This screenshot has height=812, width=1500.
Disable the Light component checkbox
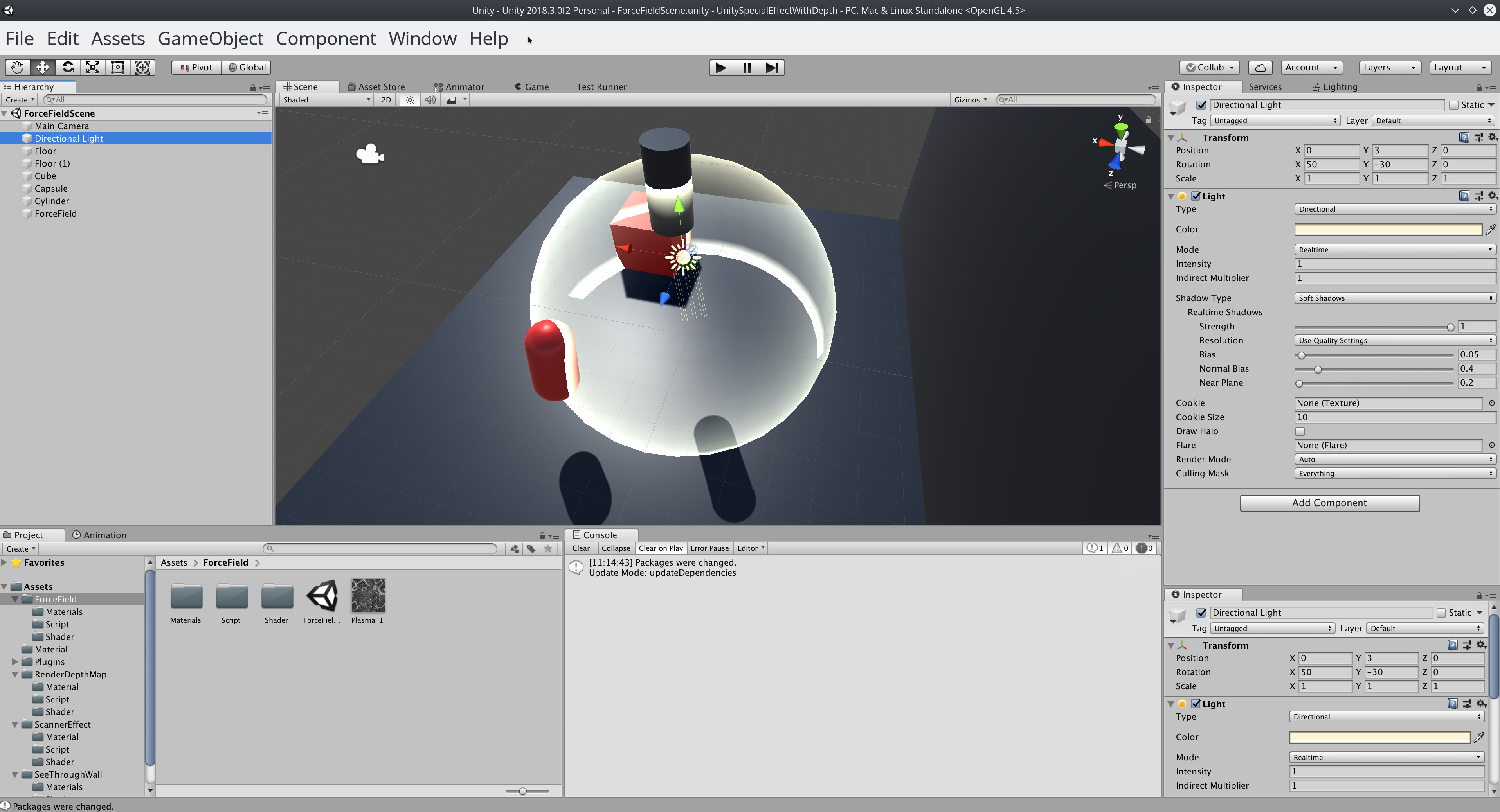click(x=1197, y=196)
